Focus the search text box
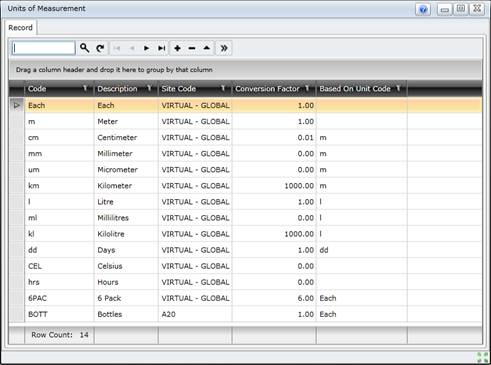 coord(44,48)
